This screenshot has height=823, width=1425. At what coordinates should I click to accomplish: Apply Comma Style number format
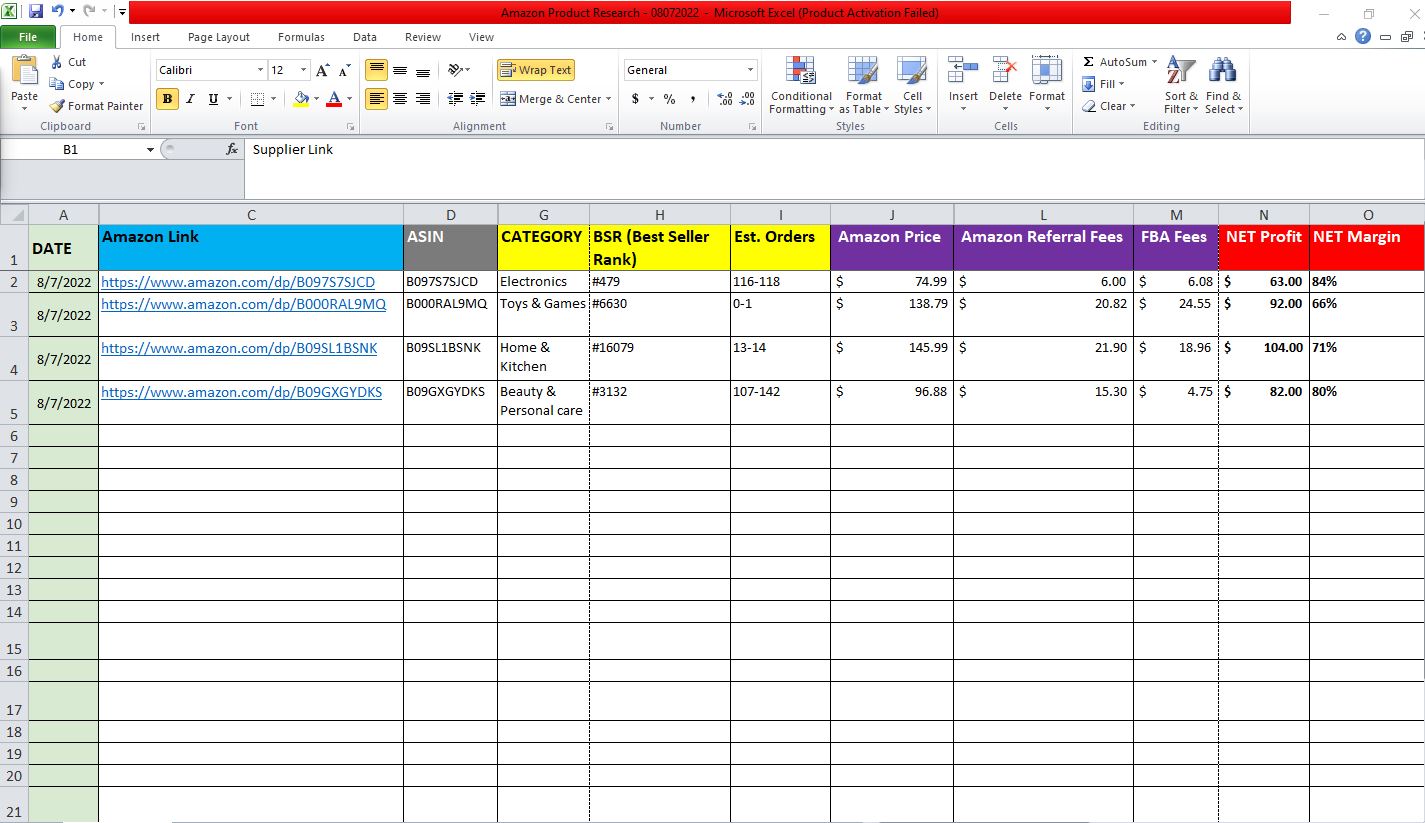[693, 99]
